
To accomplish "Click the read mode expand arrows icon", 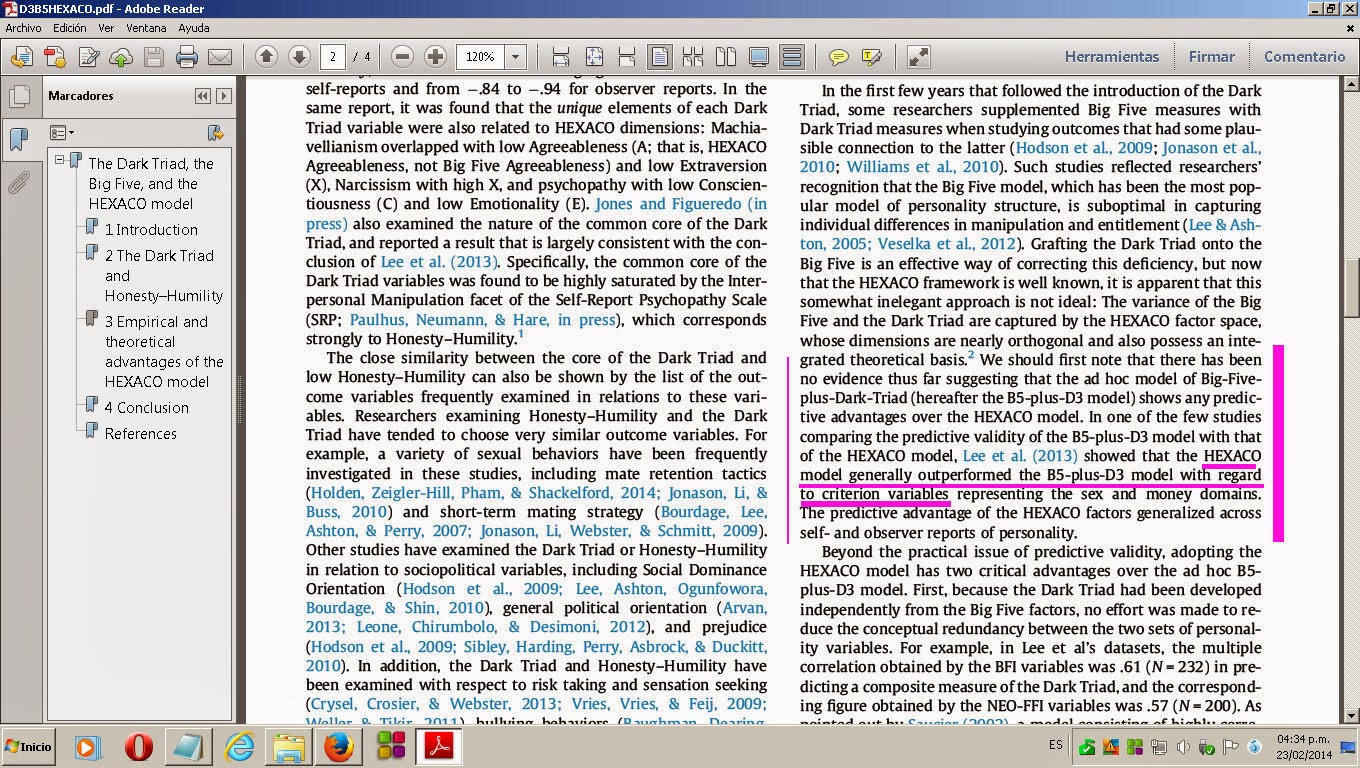I will click(918, 57).
